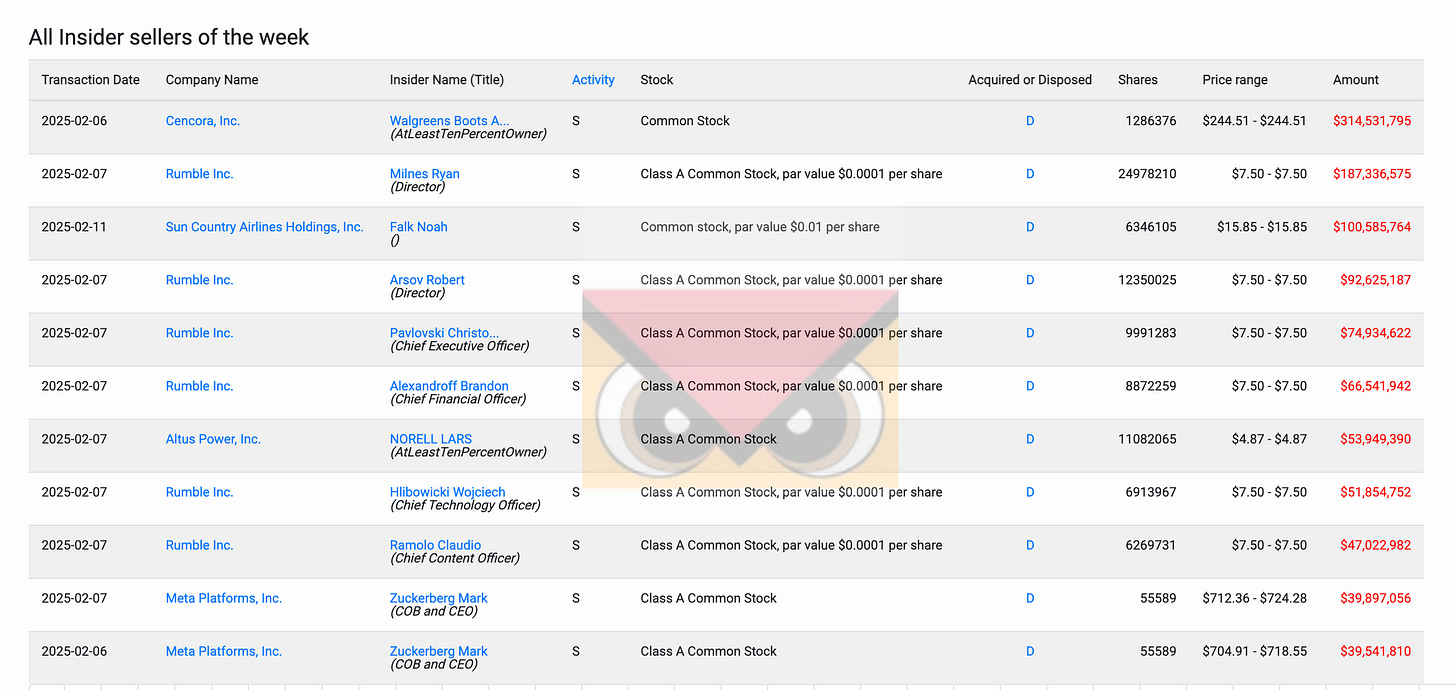Select the amount $187,336,575
The height and width of the screenshot is (690, 1456).
1372,174
